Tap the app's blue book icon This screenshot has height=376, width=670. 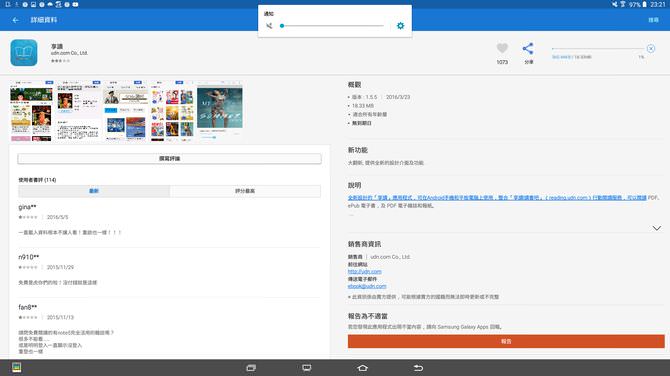coord(24,52)
